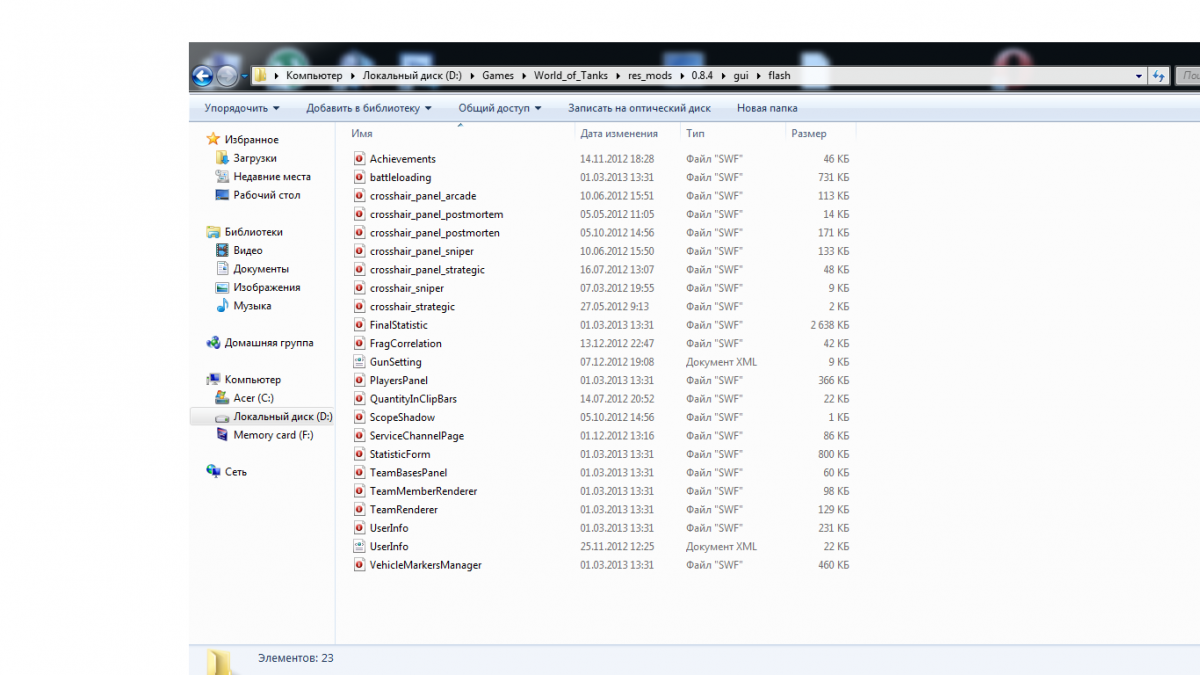Open the Музыка library icon
This screenshot has height=675, width=1200.
(x=224, y=306)
